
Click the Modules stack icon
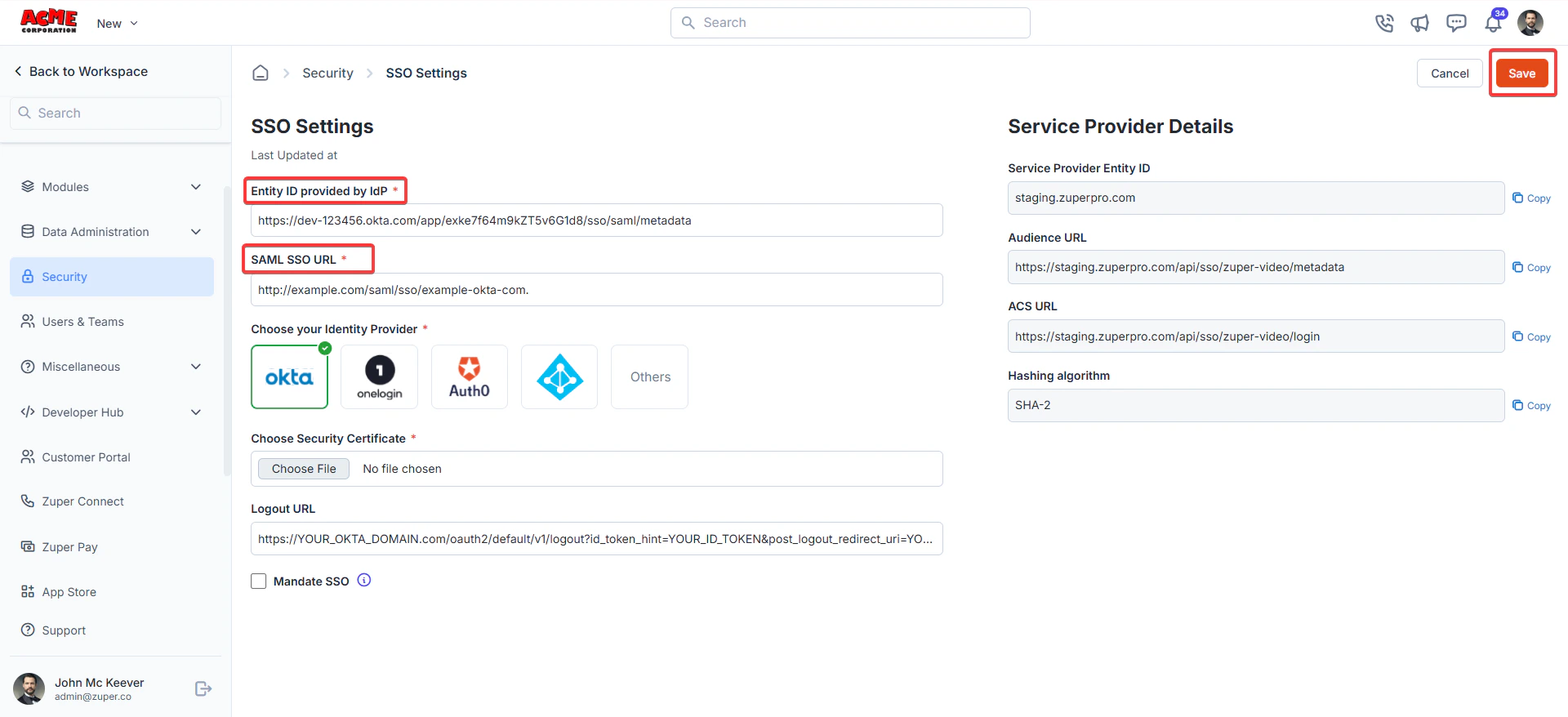coord(28,186)
